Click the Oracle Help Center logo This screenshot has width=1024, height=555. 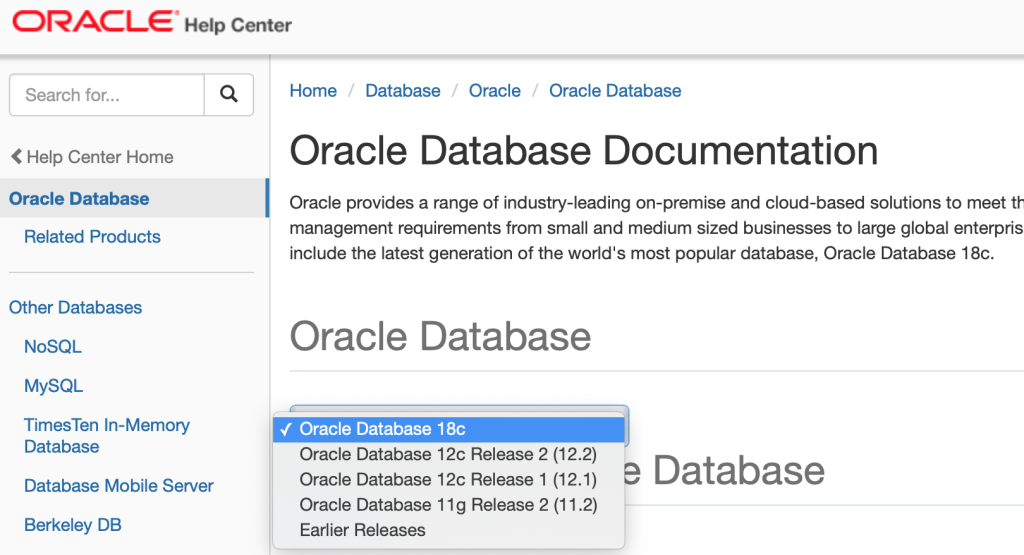click(152, 24)
